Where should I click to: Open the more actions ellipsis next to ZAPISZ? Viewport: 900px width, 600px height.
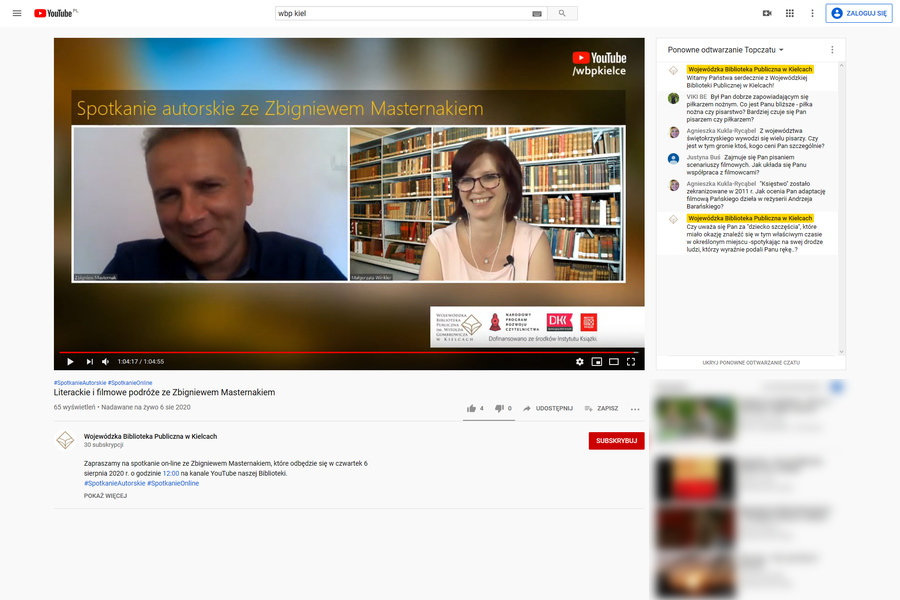pyautogui.click(x=635, y=409)
